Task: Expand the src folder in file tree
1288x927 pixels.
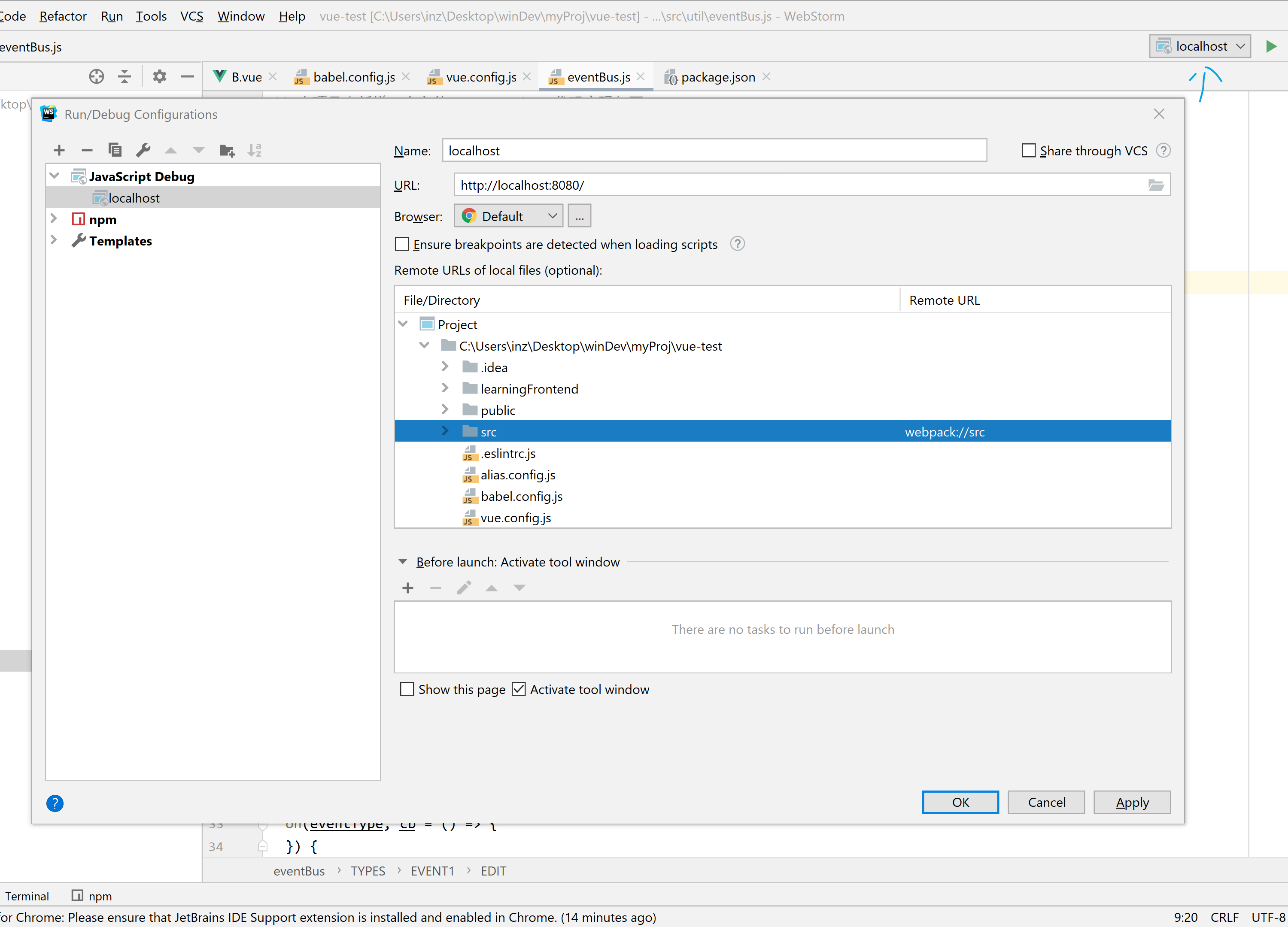Action: coord(445,431)
